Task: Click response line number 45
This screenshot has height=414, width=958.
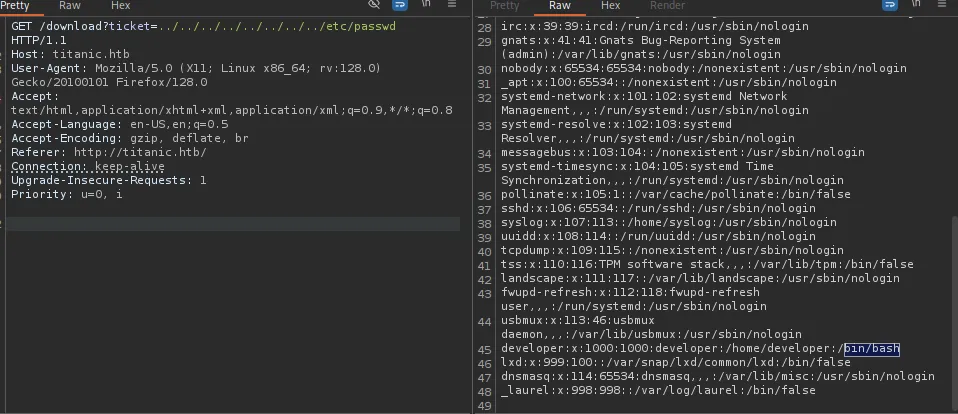Action: (484, 350)
